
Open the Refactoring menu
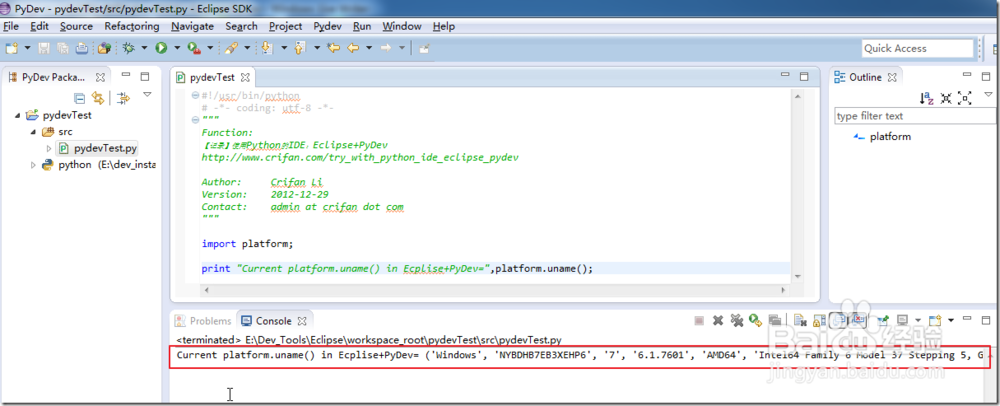click(132, 26)
